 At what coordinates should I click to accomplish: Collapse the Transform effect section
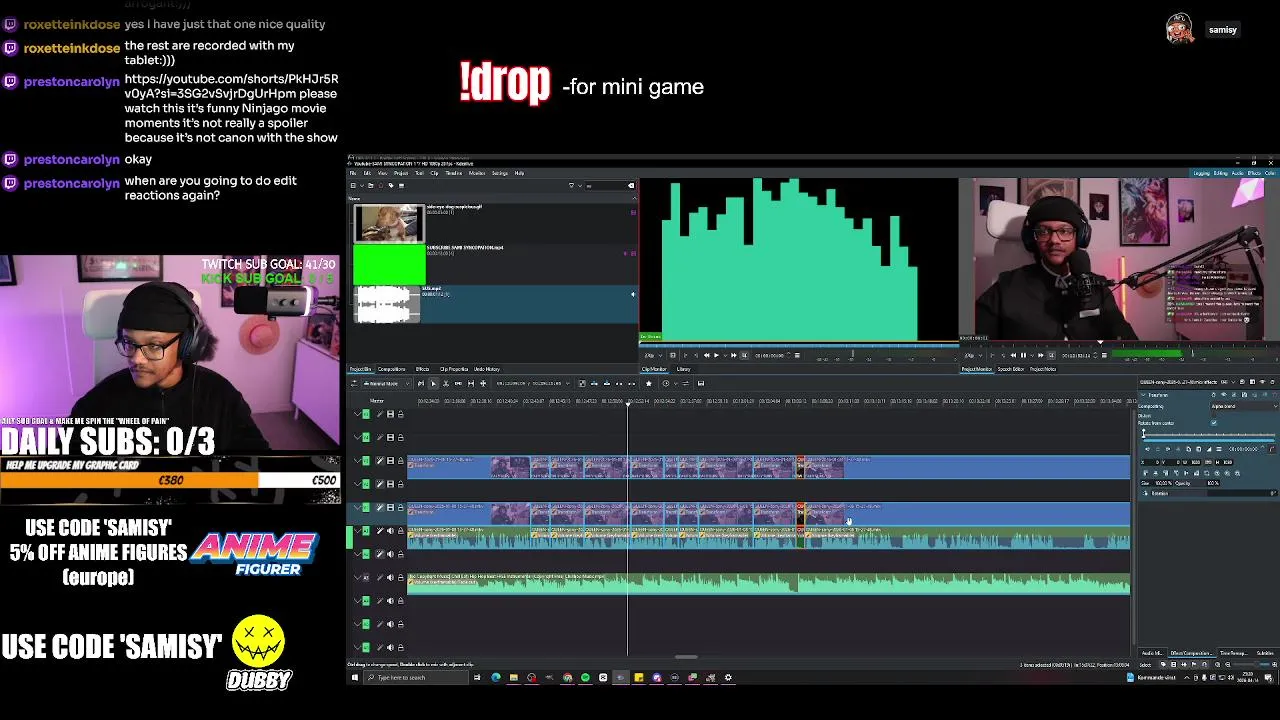(1143, 395)
